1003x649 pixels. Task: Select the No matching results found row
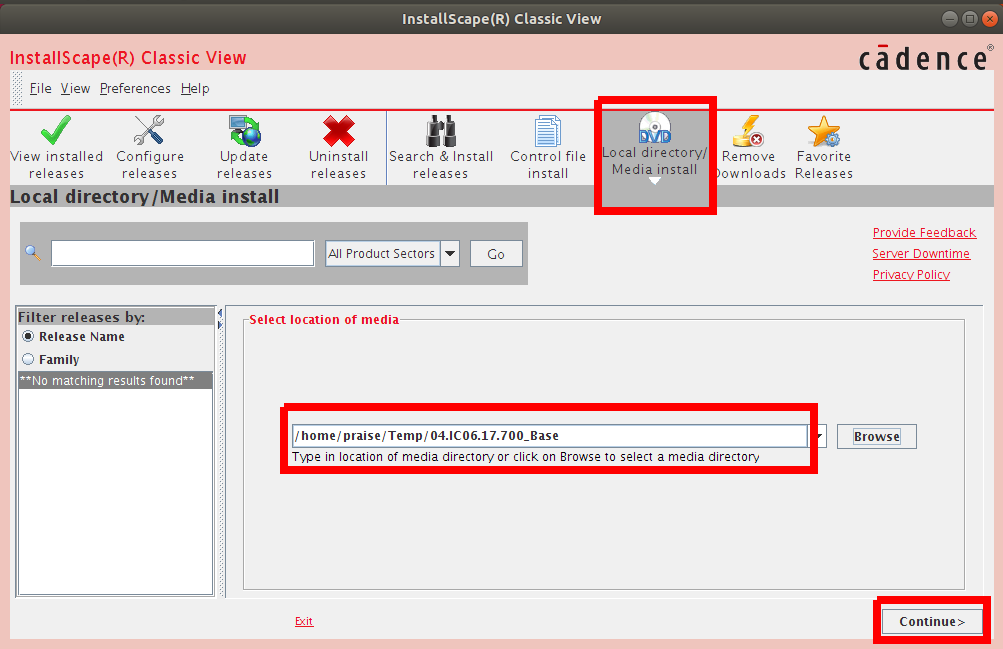115,380
